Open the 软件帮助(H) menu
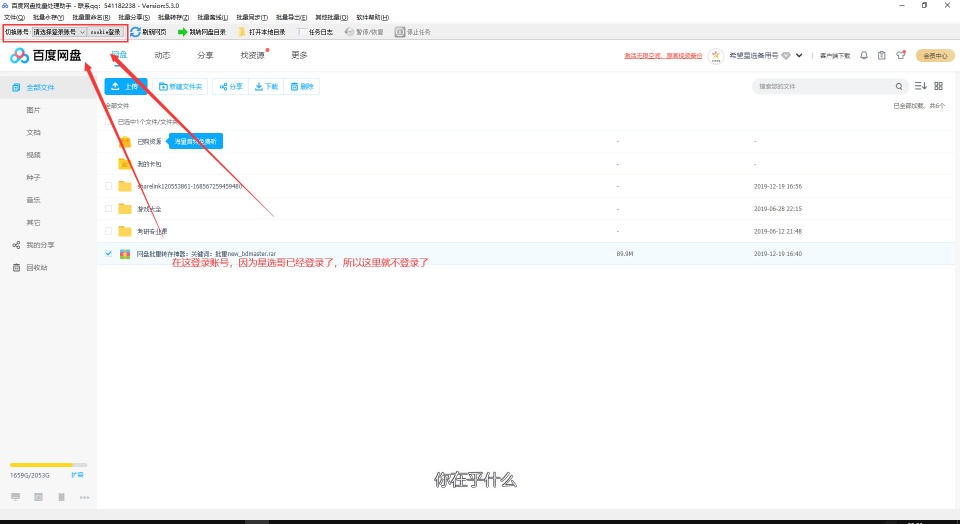This screenshot has width=960, height=524. pos(372,17)
